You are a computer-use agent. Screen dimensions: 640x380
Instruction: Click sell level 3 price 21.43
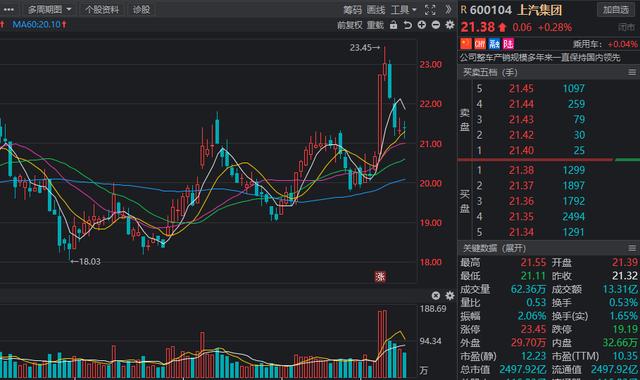point(521,120)
